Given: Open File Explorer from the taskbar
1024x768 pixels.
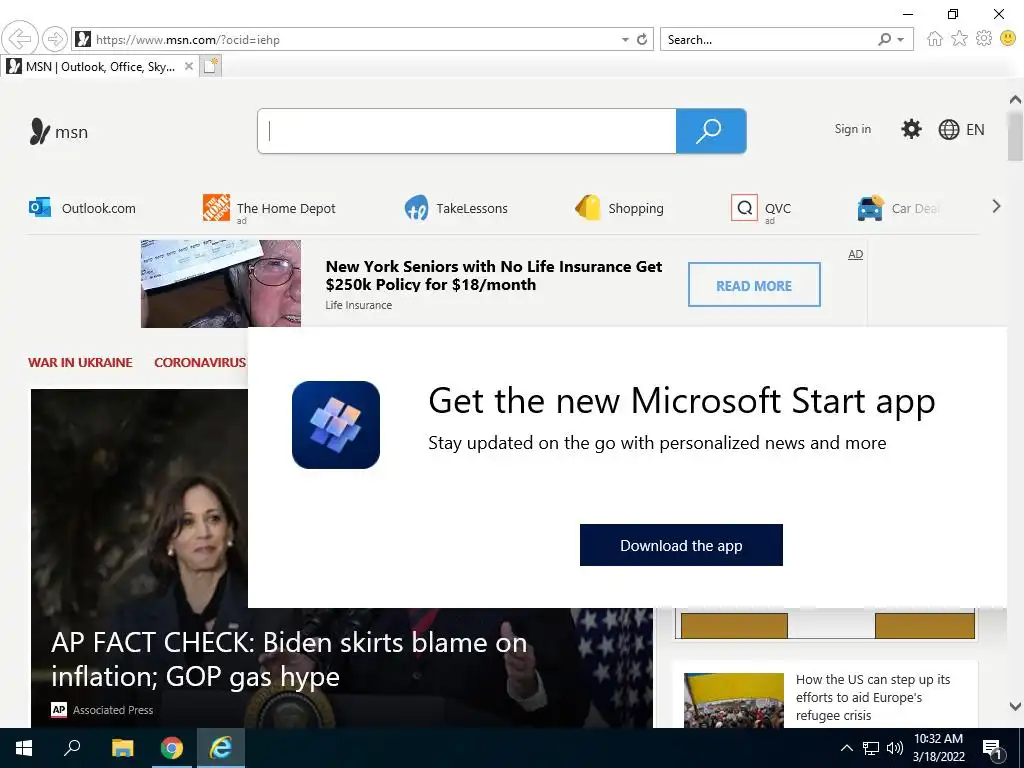Looking at the screenshot, I should pos(122,748).
